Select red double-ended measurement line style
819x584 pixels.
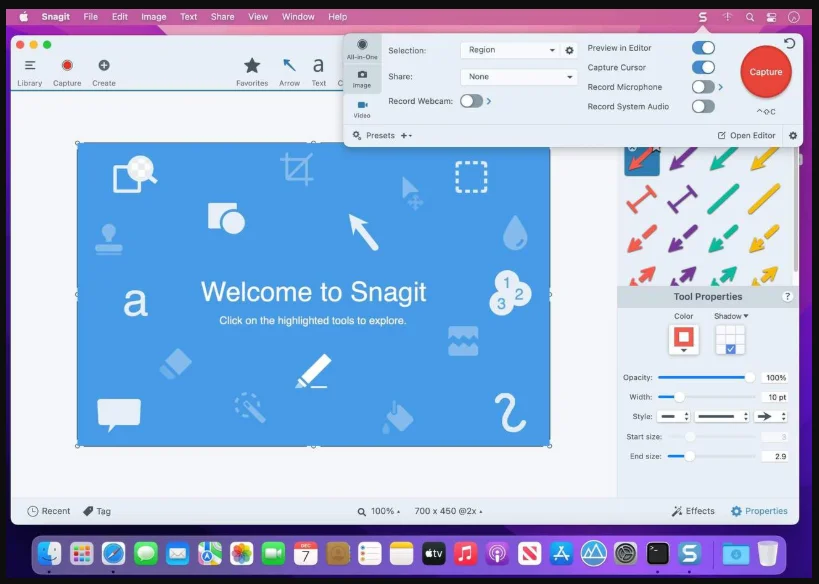(x=641, y=199)
